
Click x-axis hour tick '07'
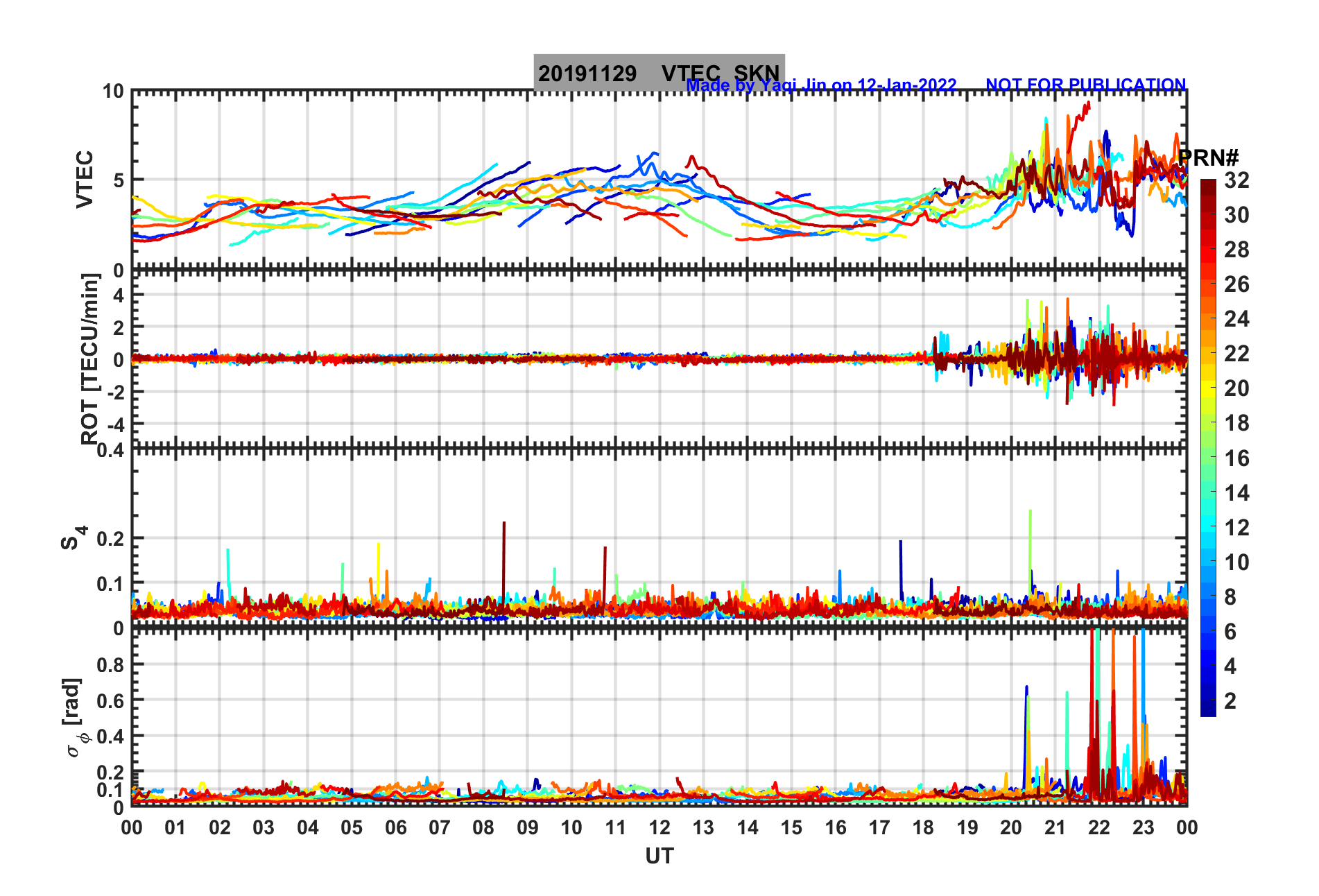440,827
